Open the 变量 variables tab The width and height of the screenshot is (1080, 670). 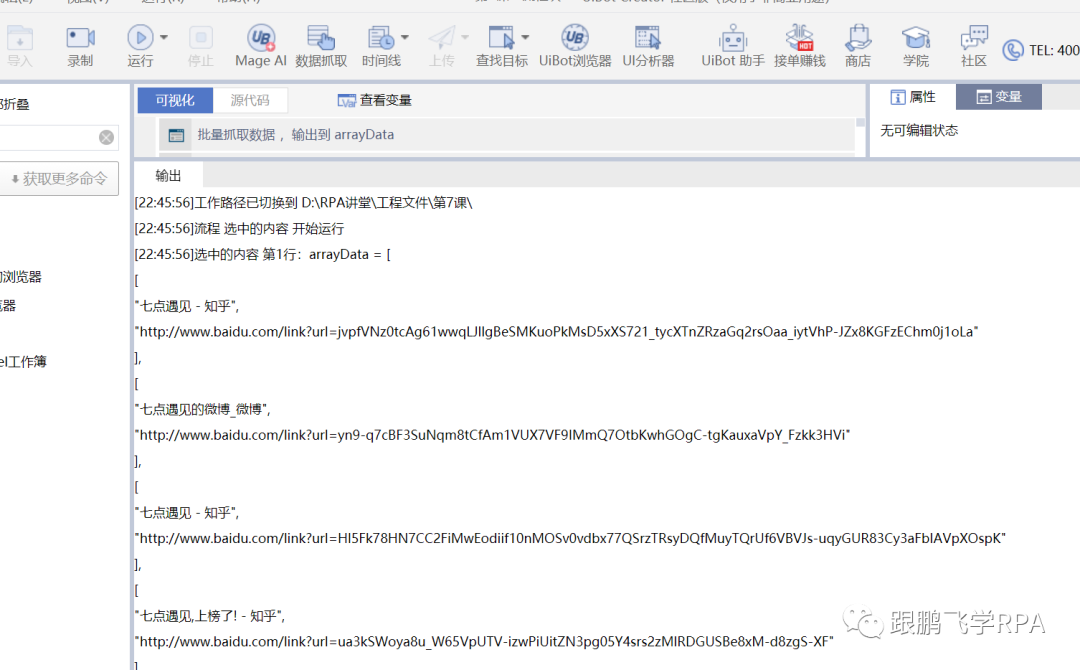[x=999, y=97]
